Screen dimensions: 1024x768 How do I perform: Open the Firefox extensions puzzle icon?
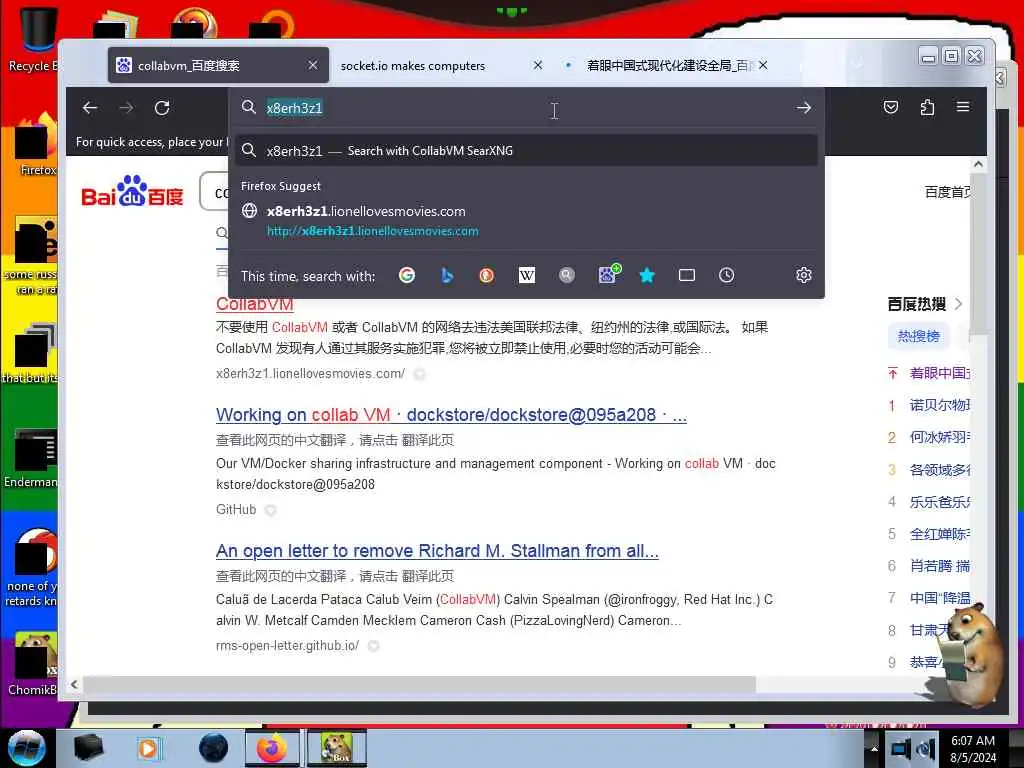pos(927,107)
